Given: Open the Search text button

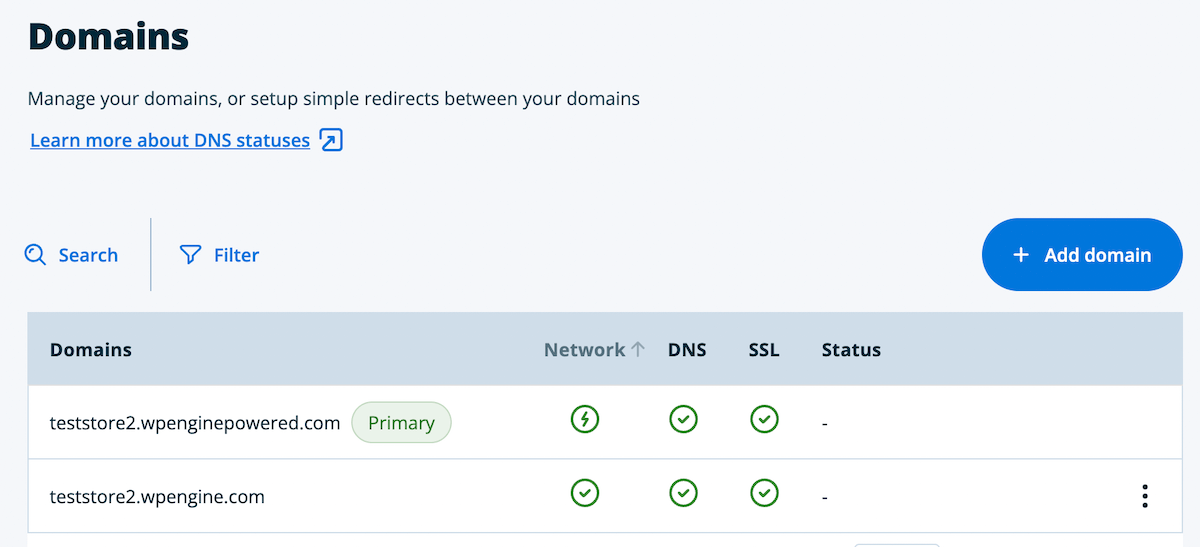Looking at the screenshot, I should pyautogui.click(x=88, y=255).
